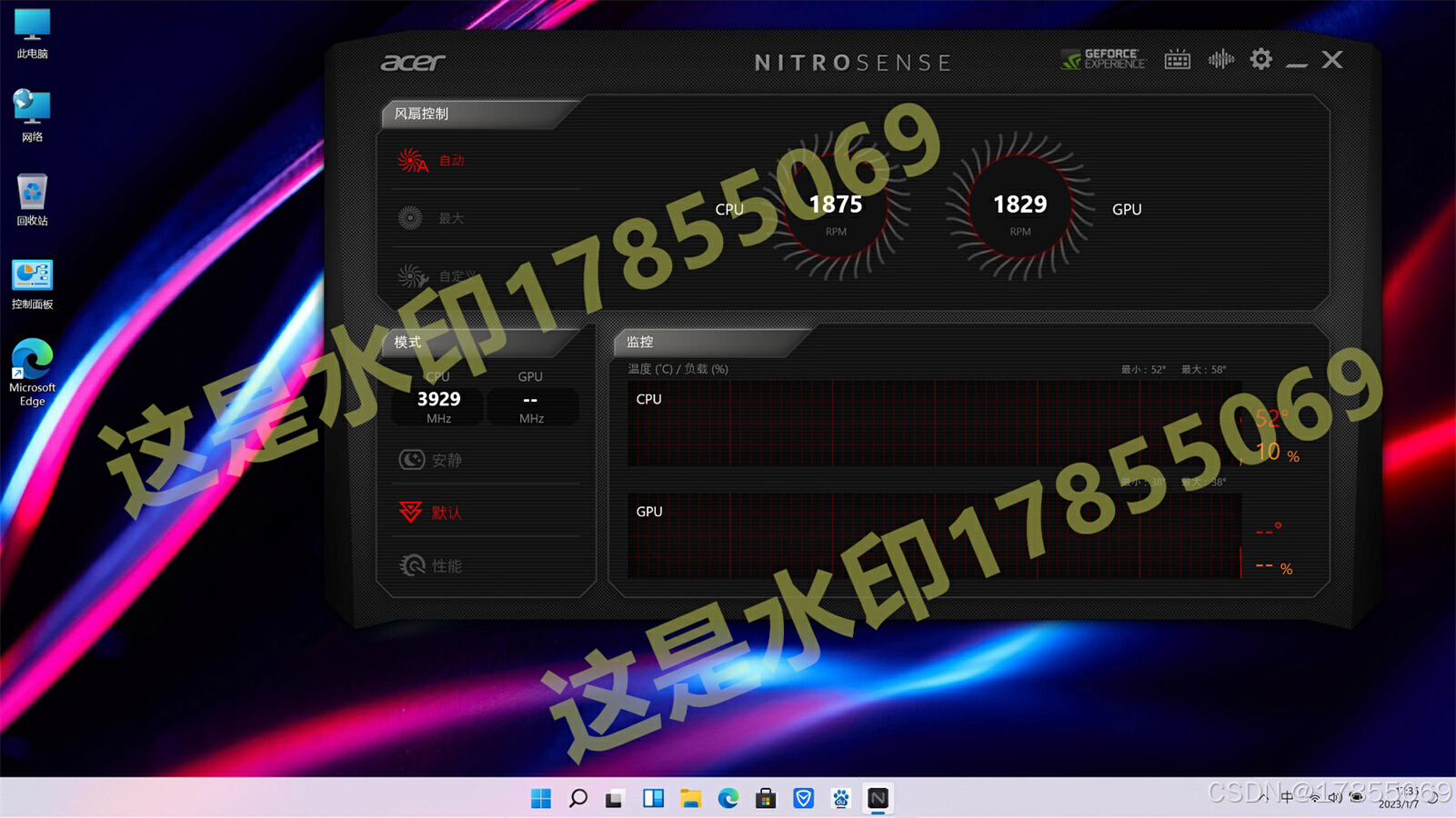The height and width of the screenshot is (818, 1456).
Task: Open GeForce Experience from NitroSense header
Action: [1102, 60]
